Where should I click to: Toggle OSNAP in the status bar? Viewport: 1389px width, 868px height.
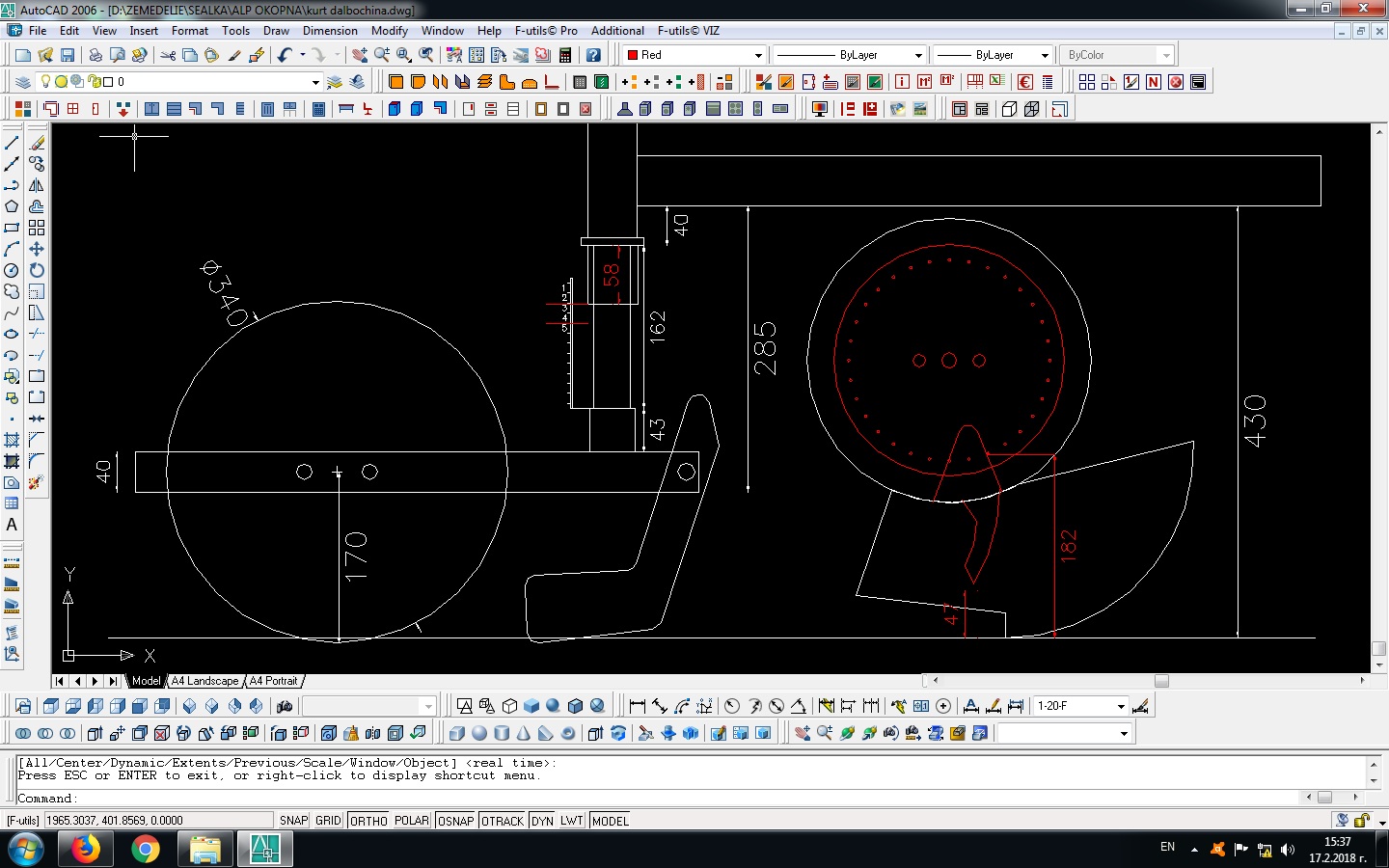455,821
